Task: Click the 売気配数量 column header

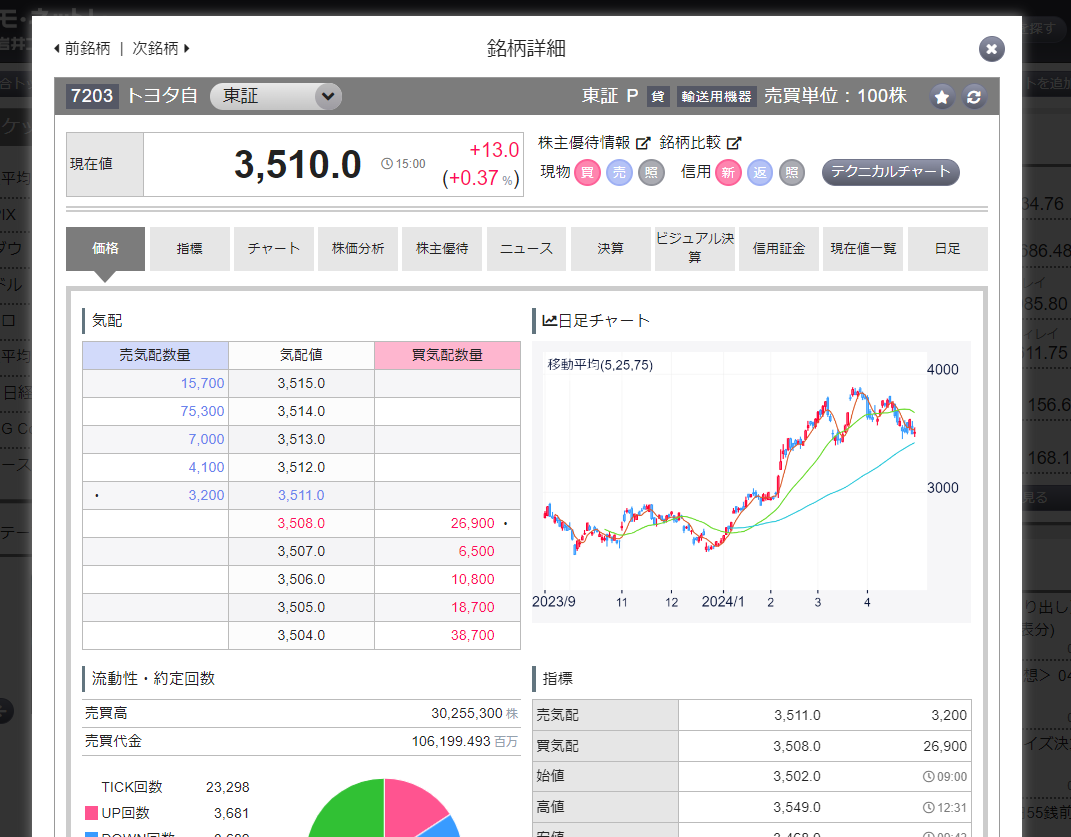Action: pyautogui.click(x=155, y=355)
